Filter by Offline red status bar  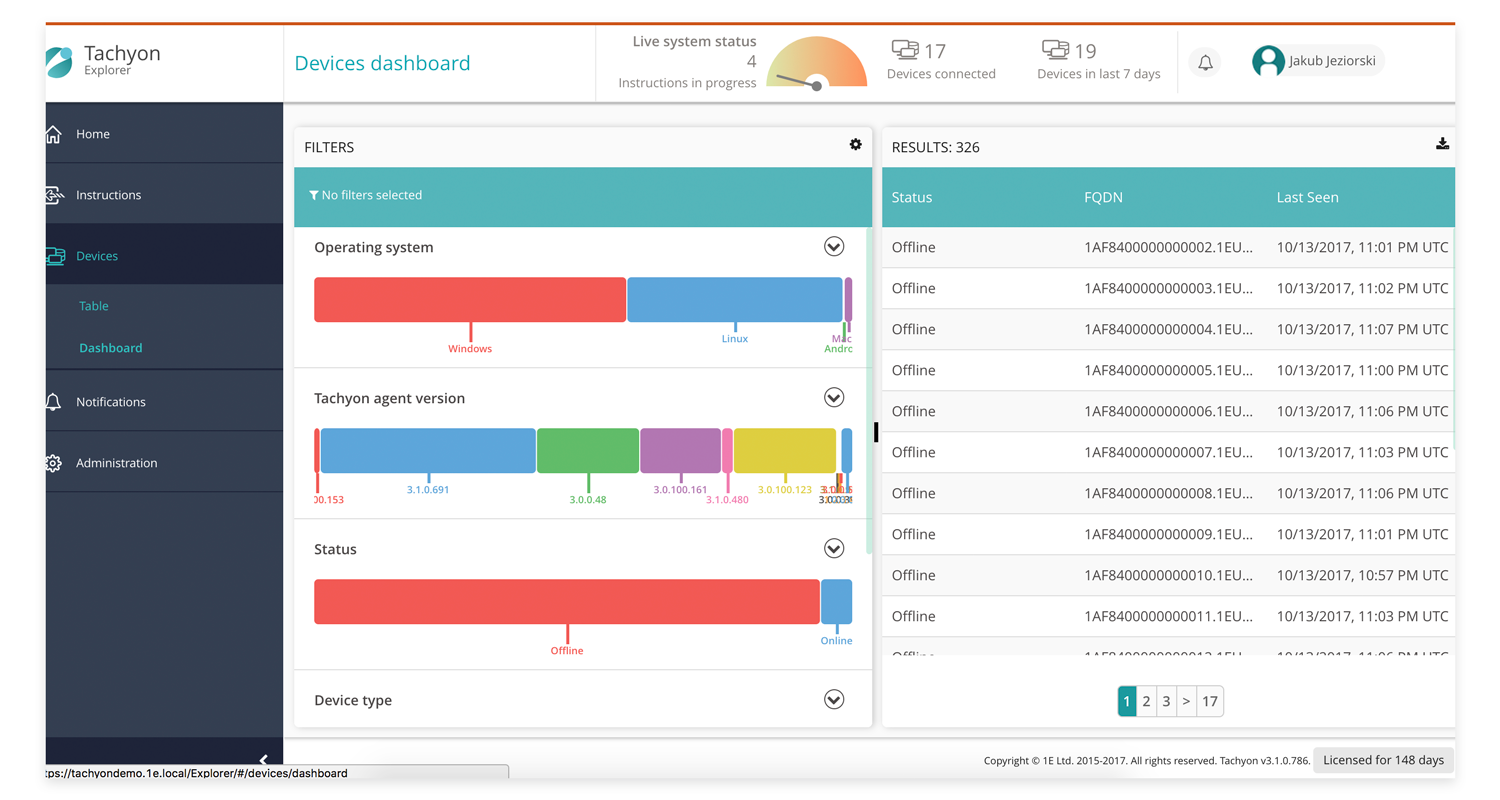click(567, 602)
